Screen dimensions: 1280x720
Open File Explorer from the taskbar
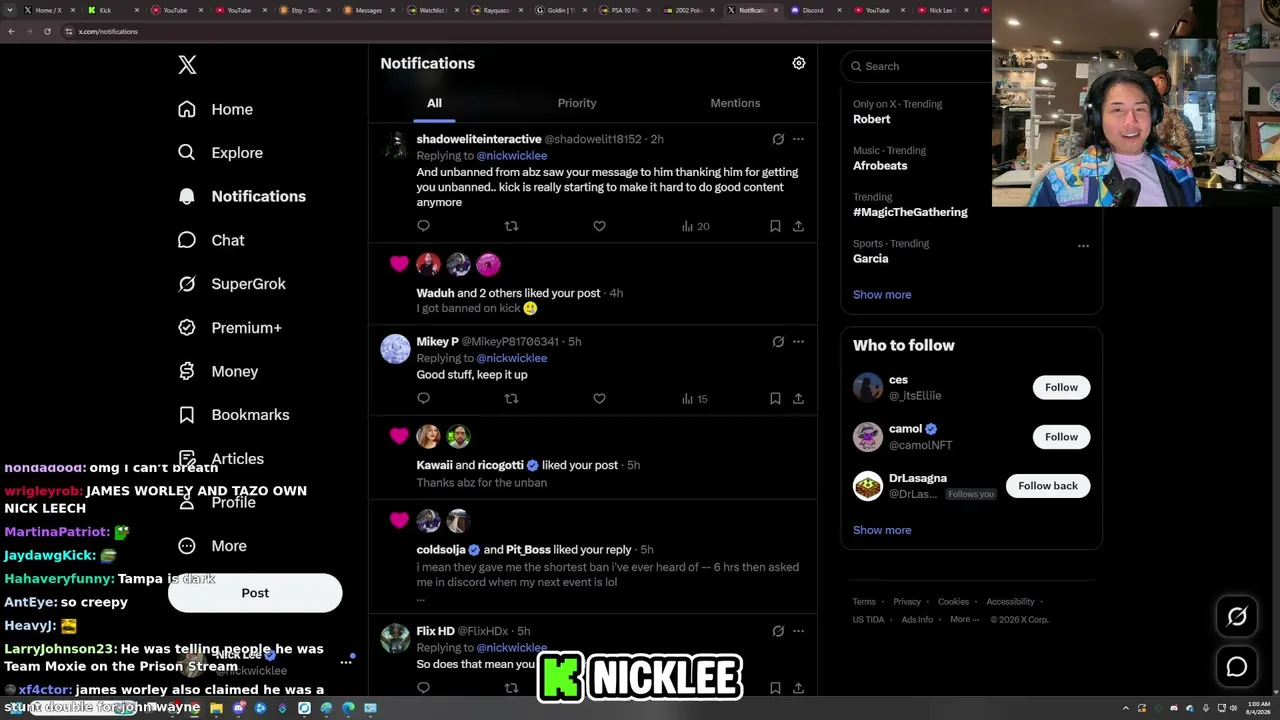(216, 708)
